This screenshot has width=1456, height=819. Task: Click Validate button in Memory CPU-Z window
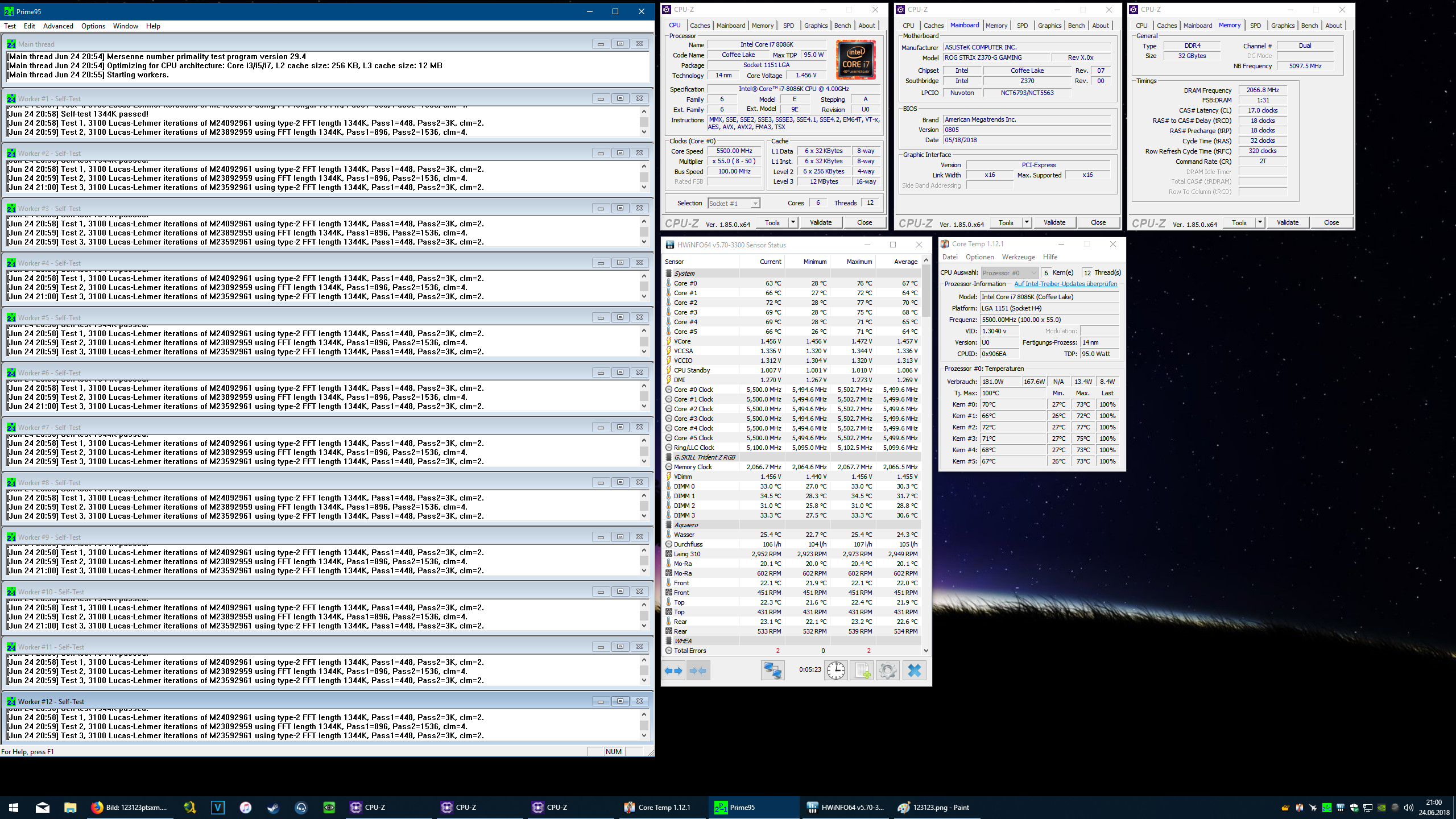point(1287,222)
